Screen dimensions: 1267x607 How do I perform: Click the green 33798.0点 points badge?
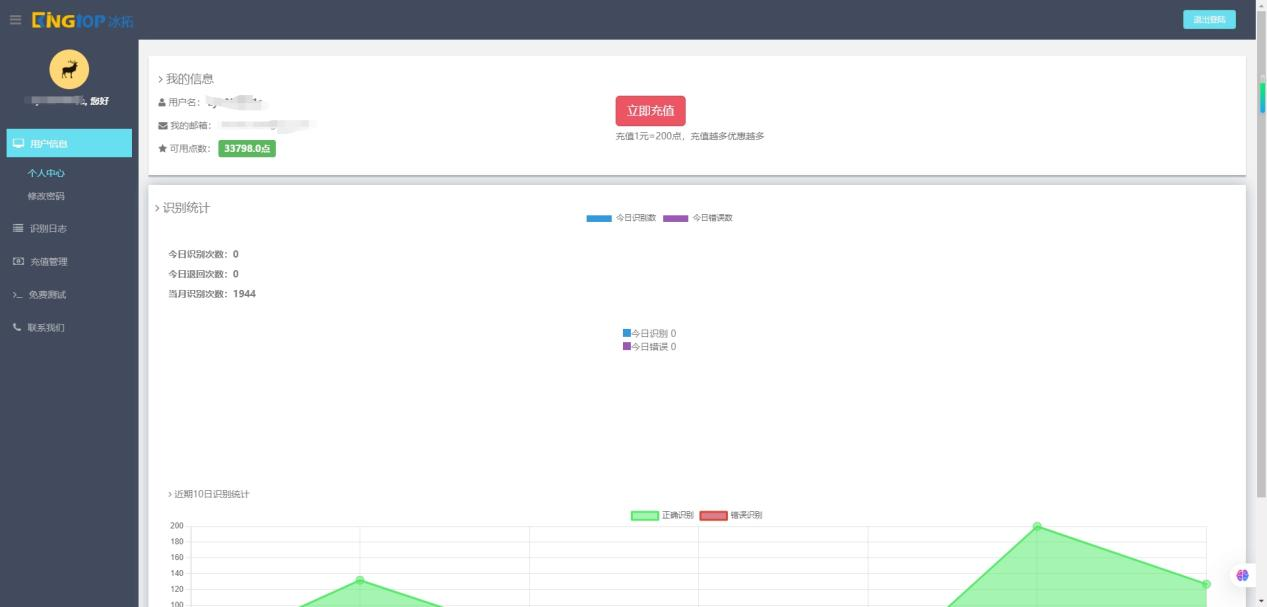pyautogui.click(x=247, y=149)
